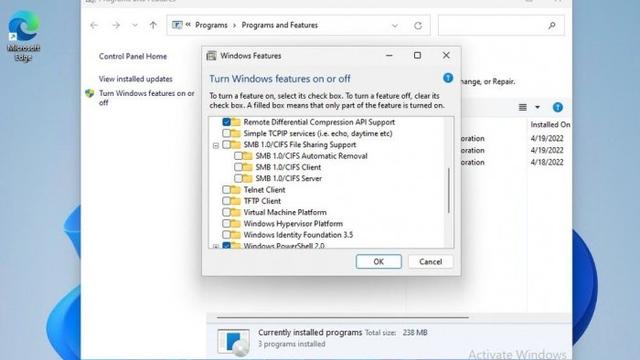
Task: Enable Telnet Client checkbox
Action: pyautogui.click(x=227, y=190)
